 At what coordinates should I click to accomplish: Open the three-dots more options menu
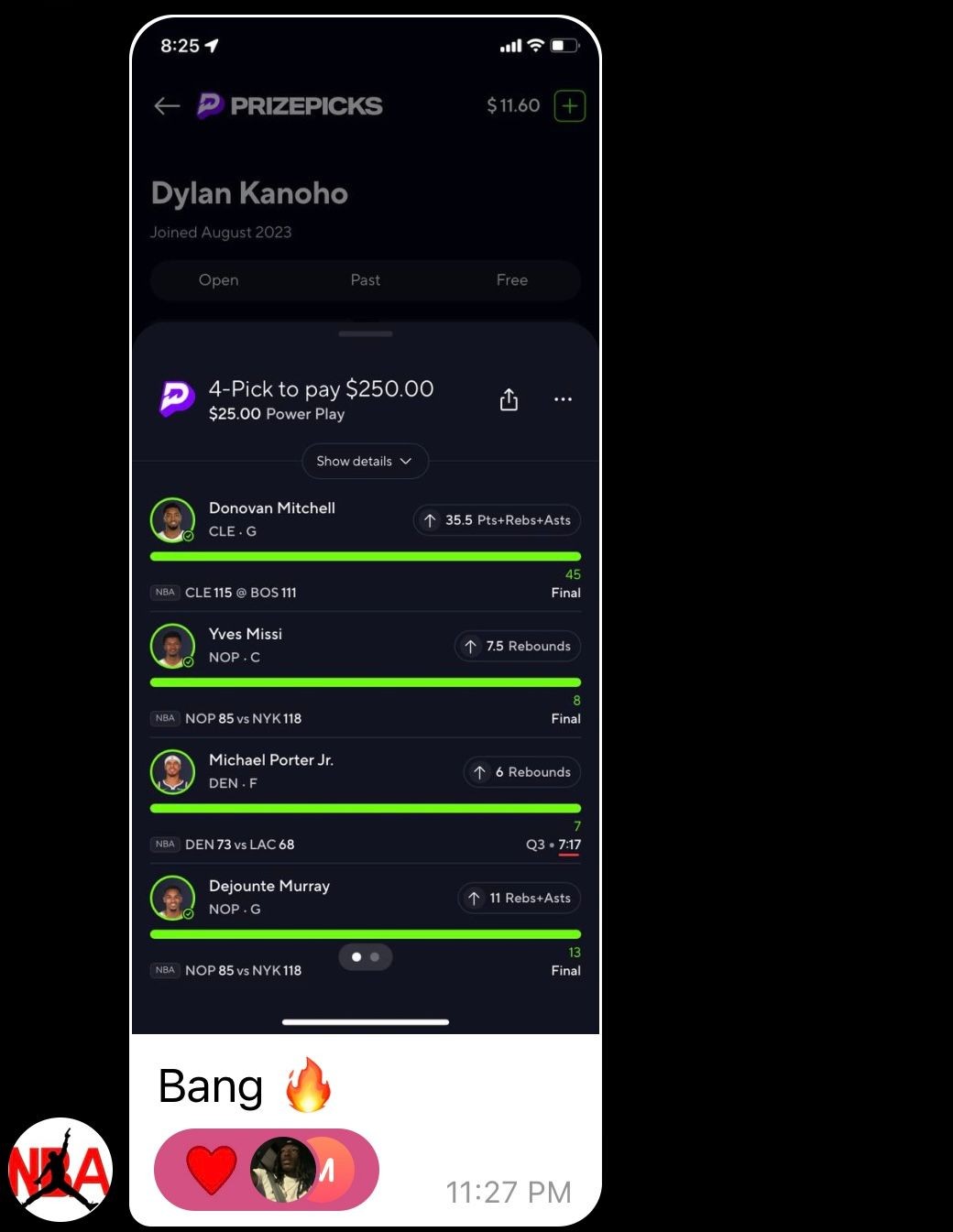pyautogui.click(x=563, y=399)
